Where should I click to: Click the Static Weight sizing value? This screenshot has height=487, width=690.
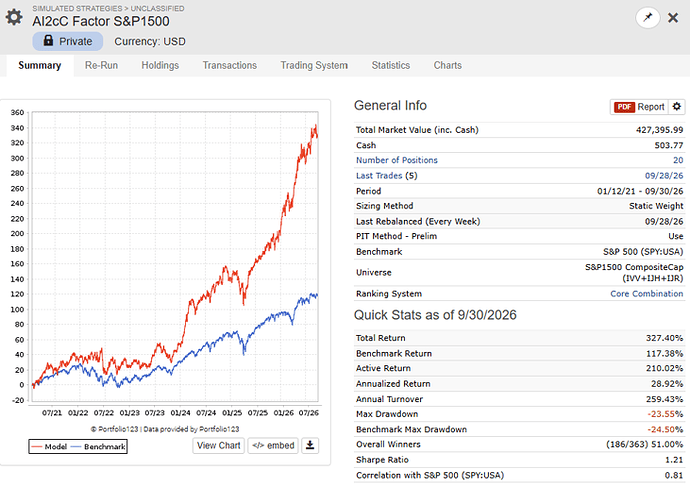[656, 206]
